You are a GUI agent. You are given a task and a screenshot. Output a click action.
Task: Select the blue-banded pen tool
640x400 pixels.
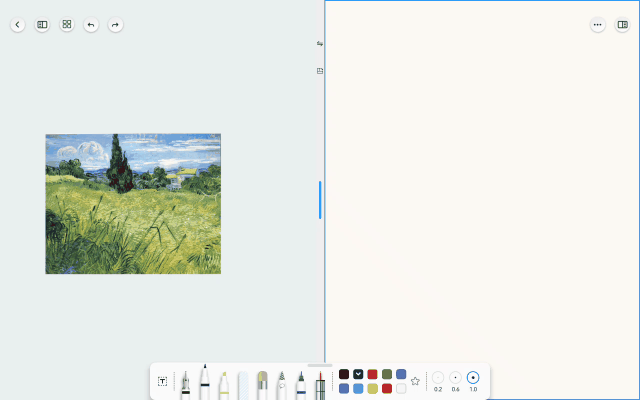click(x=301, y=385)
